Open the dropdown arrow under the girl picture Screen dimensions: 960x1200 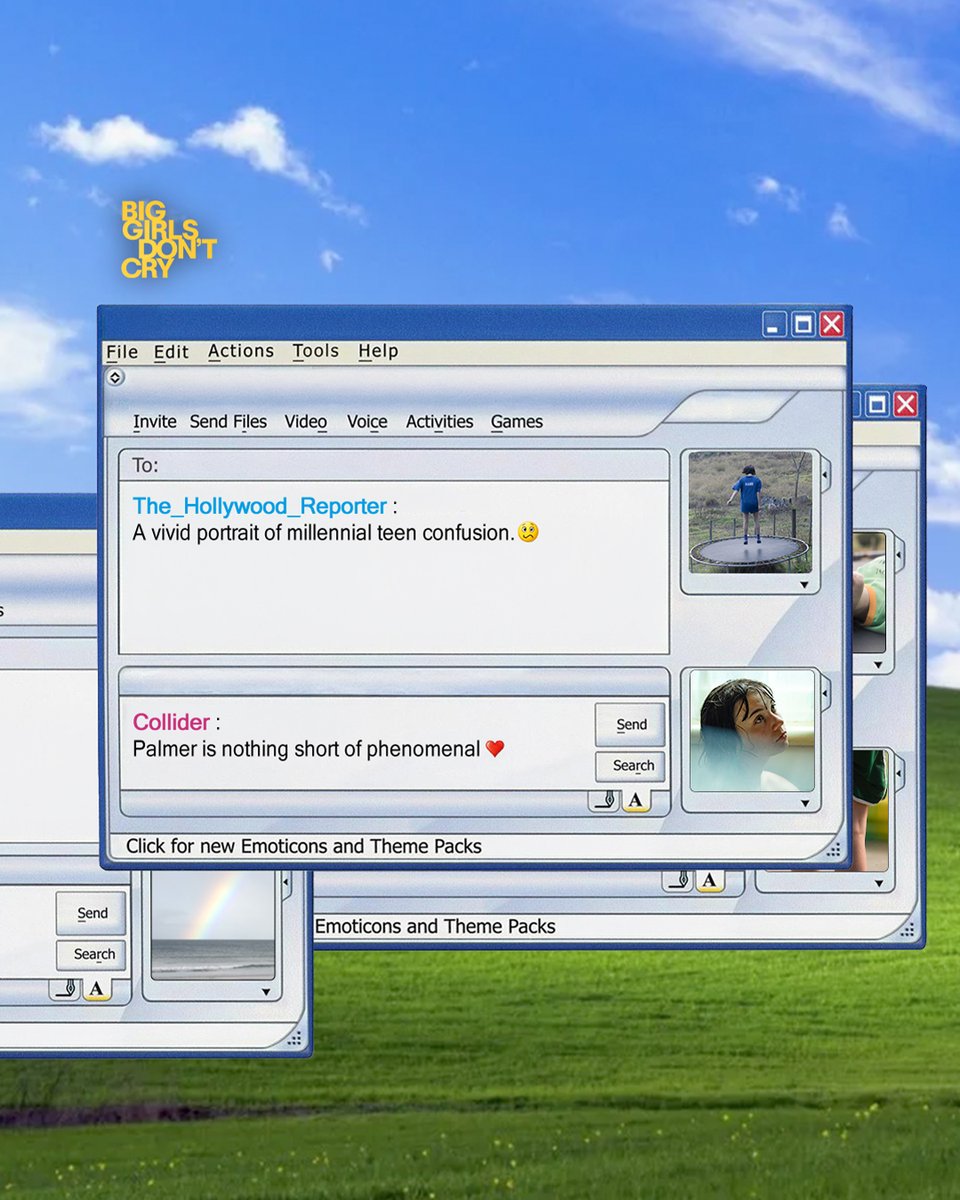805,803
